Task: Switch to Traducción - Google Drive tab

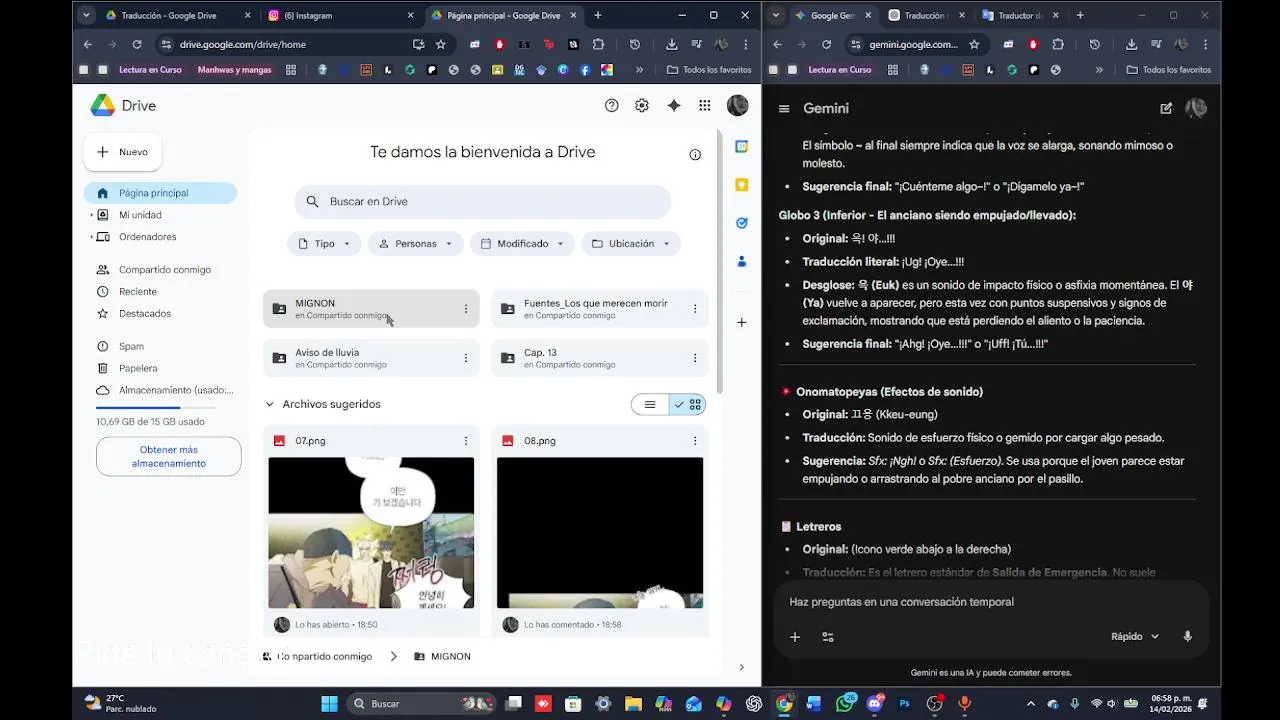Action: 177,15
